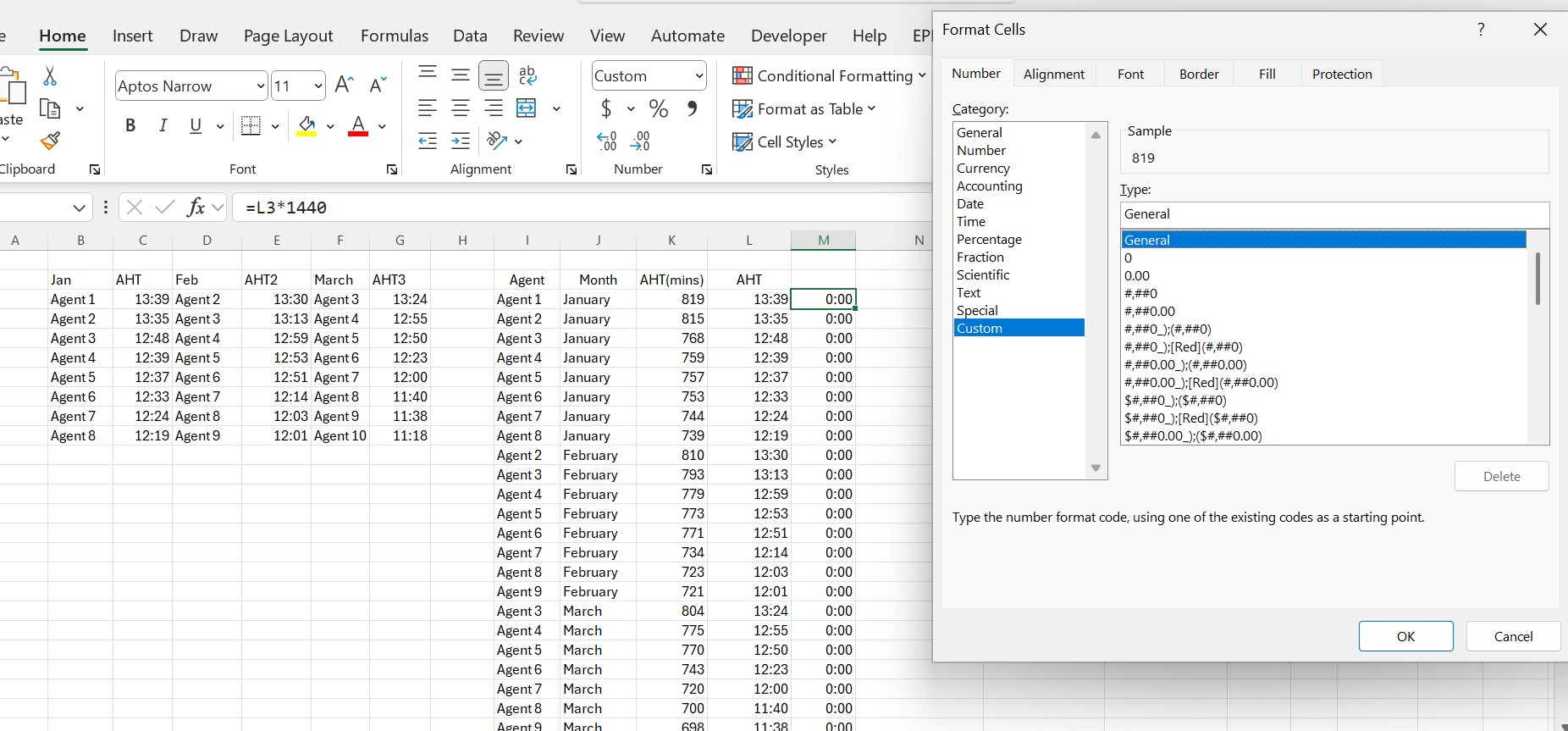Click the Orientation text angle icon
This screenshot has width=1568, height=731.
(x=497, y=141)
